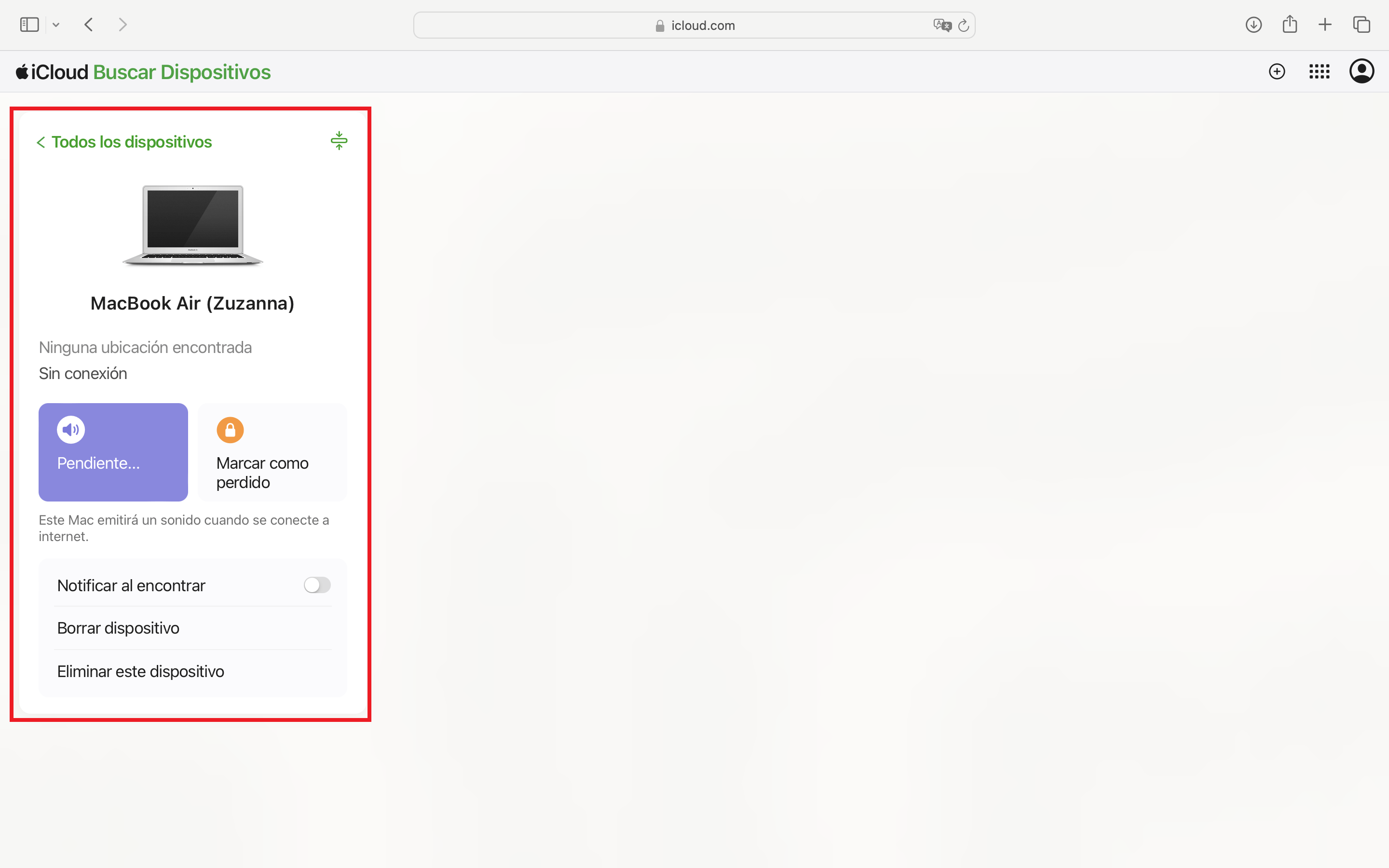The image size is (1389, 868).
Task: Click the Sin conexión status text
Action: point(82,373)
